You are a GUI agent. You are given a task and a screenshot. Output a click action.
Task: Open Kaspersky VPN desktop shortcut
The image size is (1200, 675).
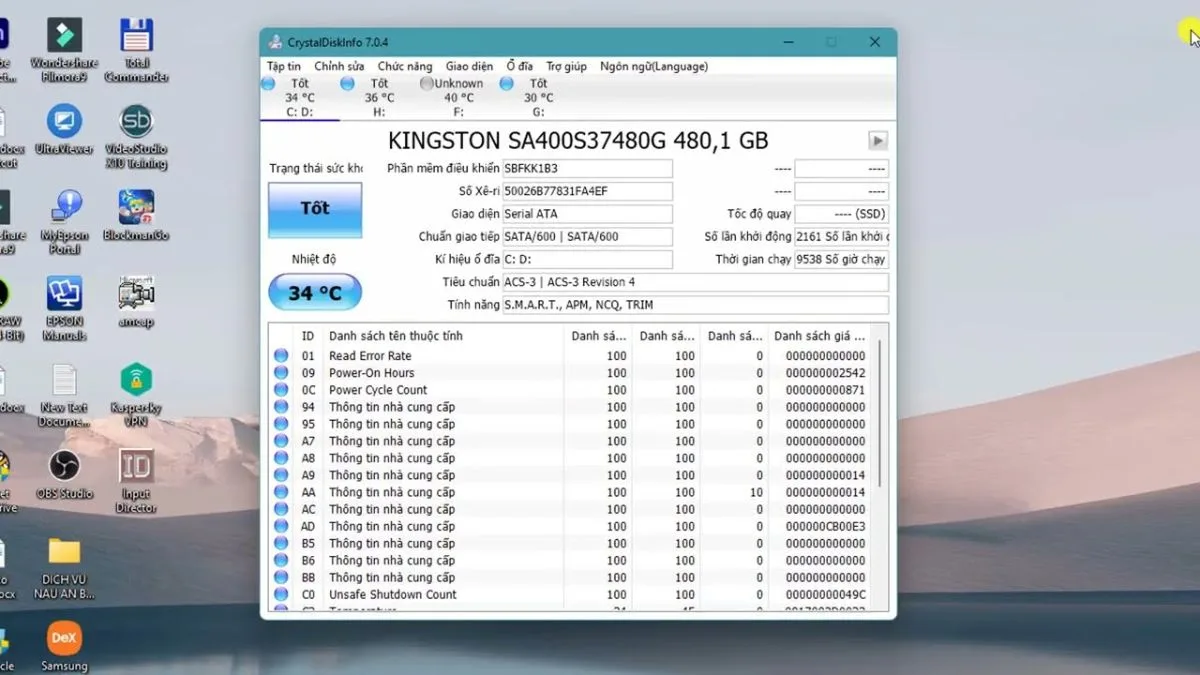point(136,381)
